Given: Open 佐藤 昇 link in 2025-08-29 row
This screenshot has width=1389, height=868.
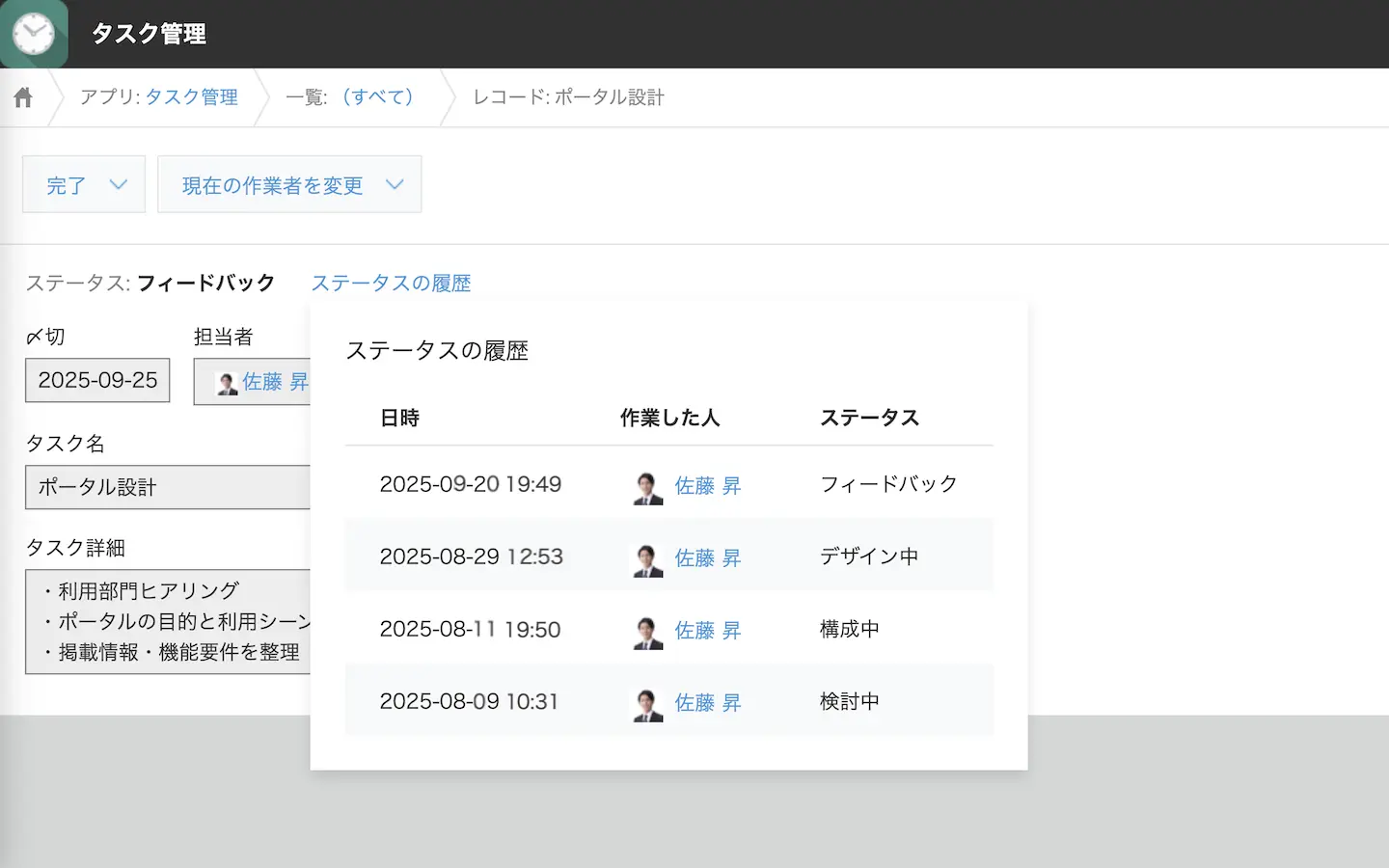Looking at the screenshot, I should pyautogui.click(x=707, y=558).
